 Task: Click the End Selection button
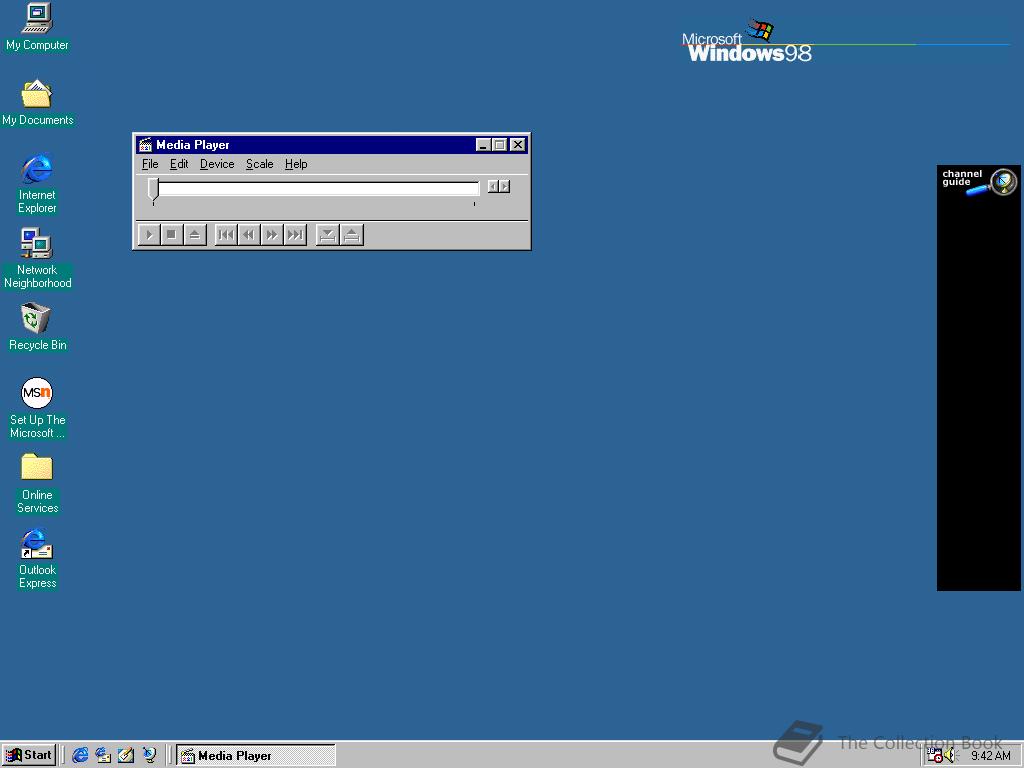[351, 234]
